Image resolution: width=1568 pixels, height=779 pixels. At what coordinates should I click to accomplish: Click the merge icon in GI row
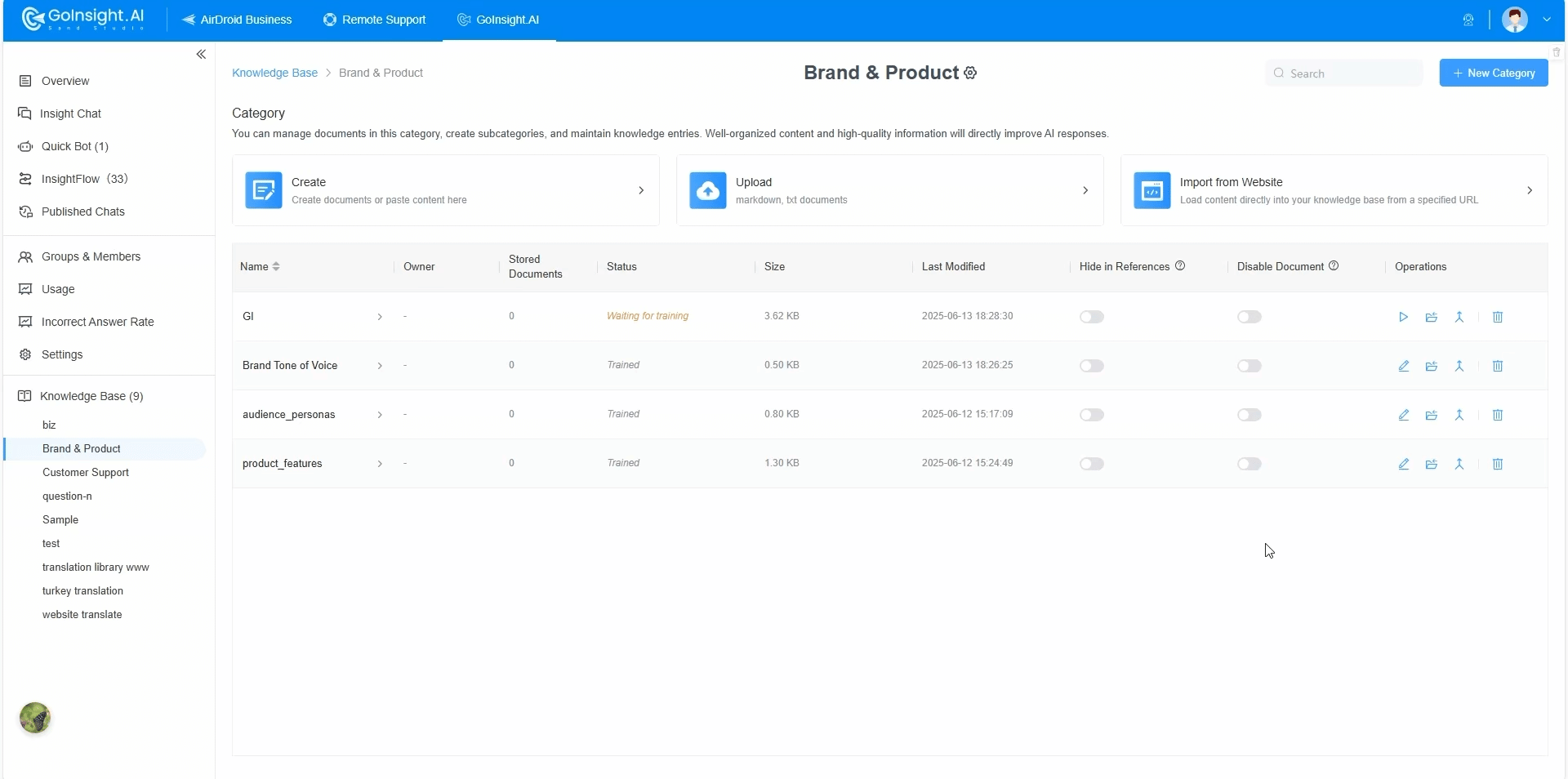[x=1459, y=317]
